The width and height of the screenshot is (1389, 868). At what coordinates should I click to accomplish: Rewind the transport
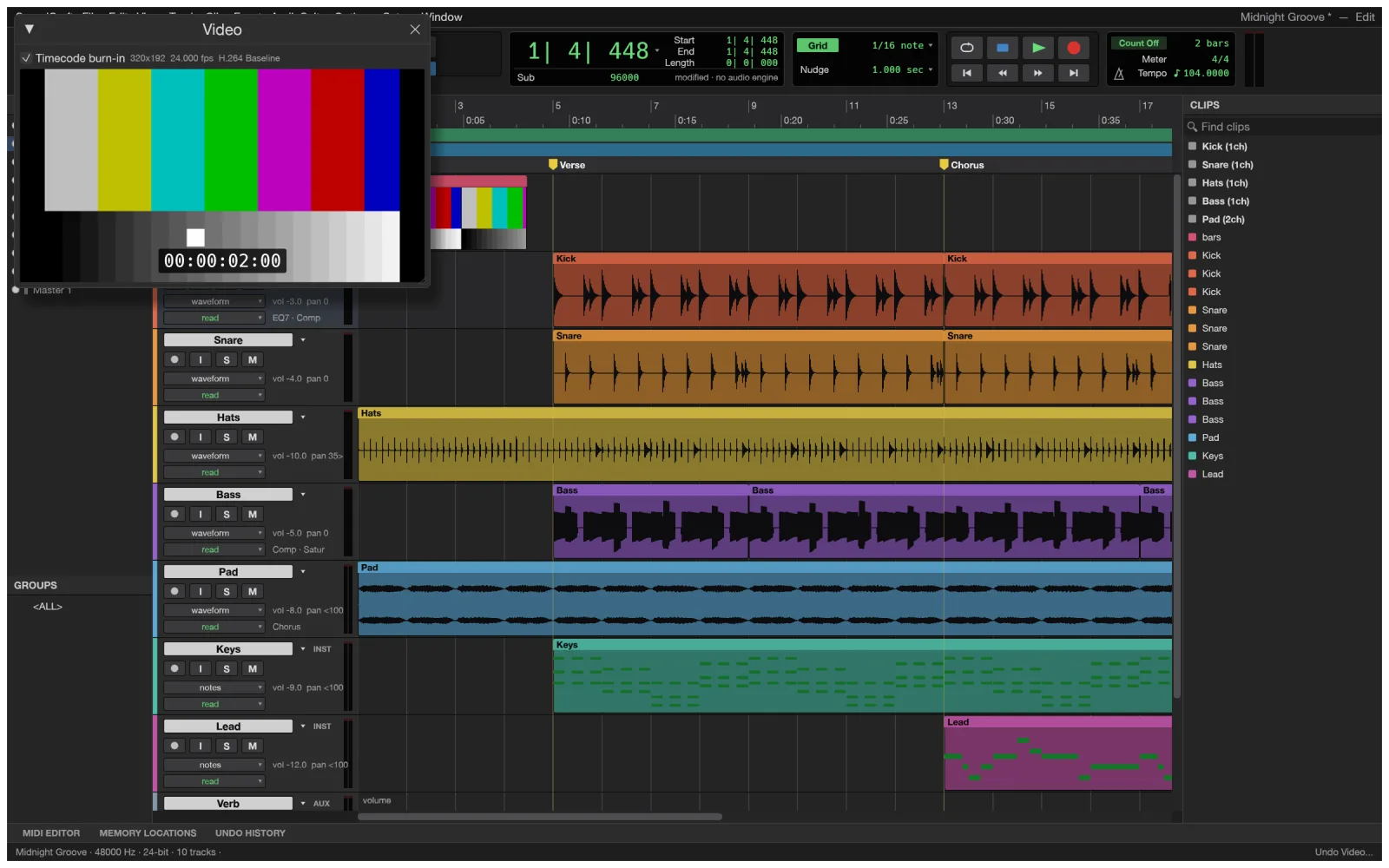click(1002, 73)
